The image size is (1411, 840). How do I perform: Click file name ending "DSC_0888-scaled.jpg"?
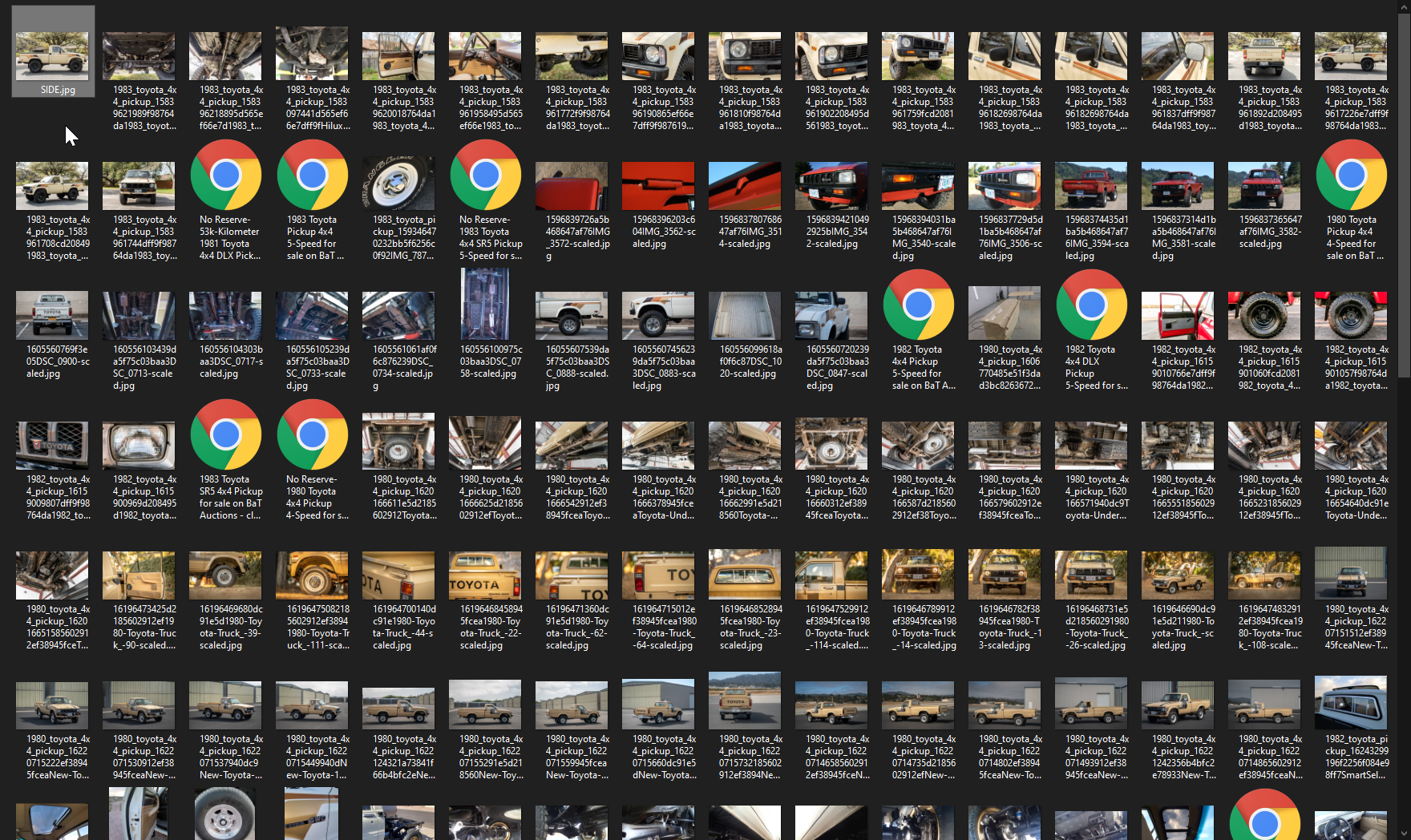coord(577,367)
